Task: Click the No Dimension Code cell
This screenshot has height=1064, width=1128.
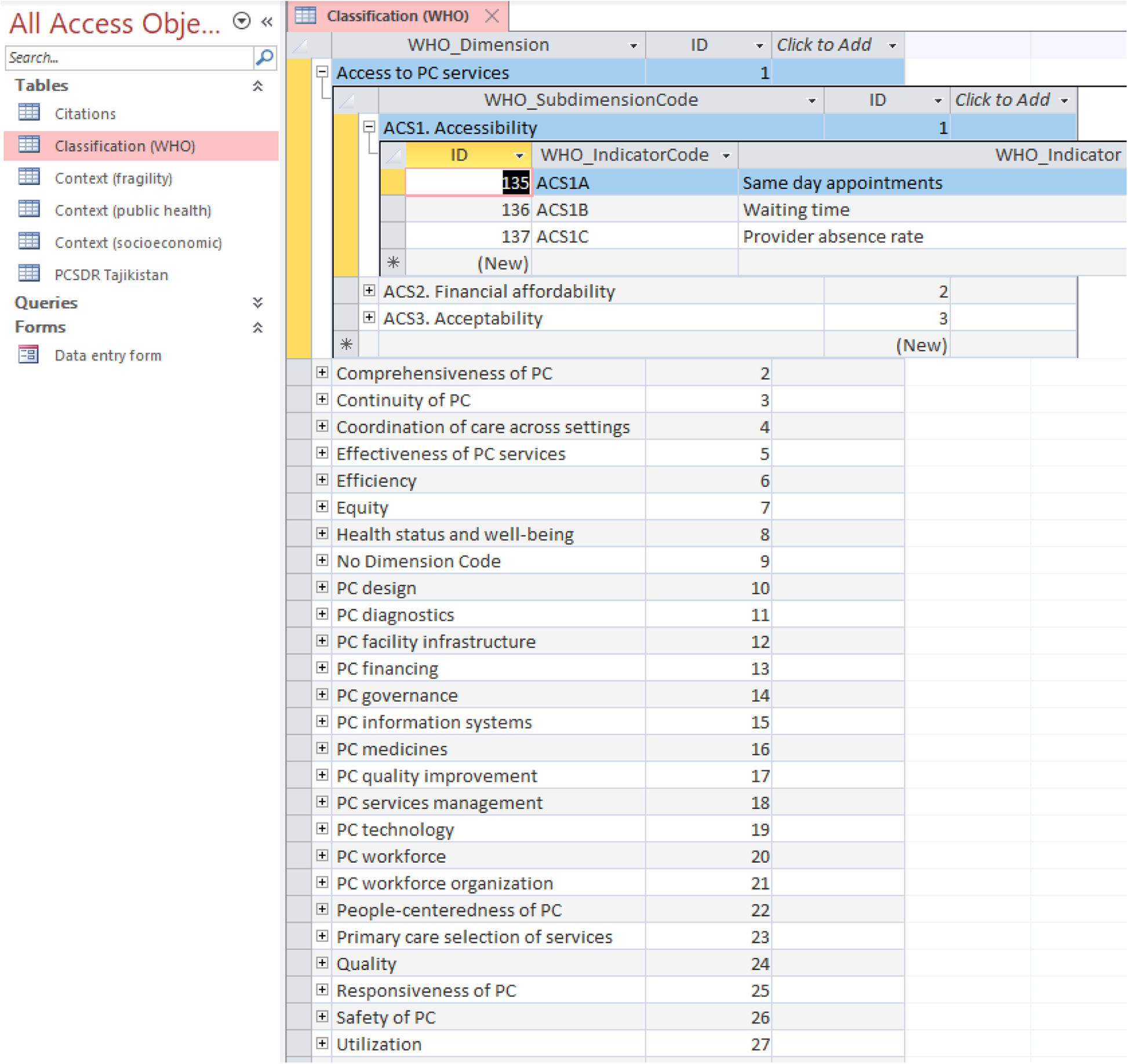Action: pos(489,560)
